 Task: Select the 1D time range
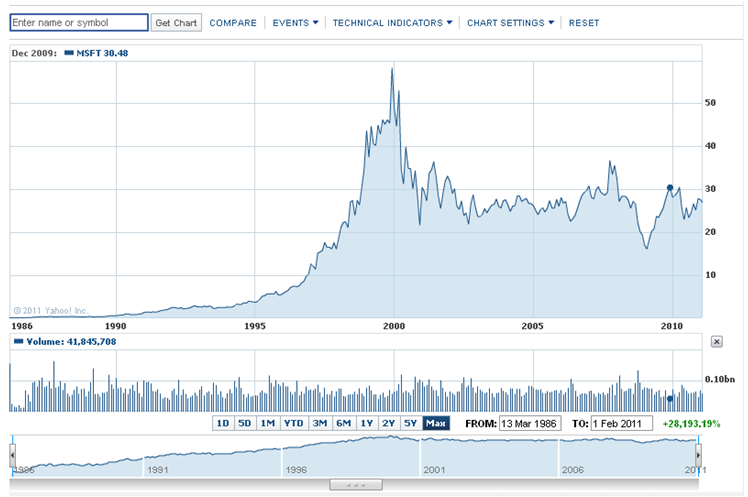coord(223,423)
